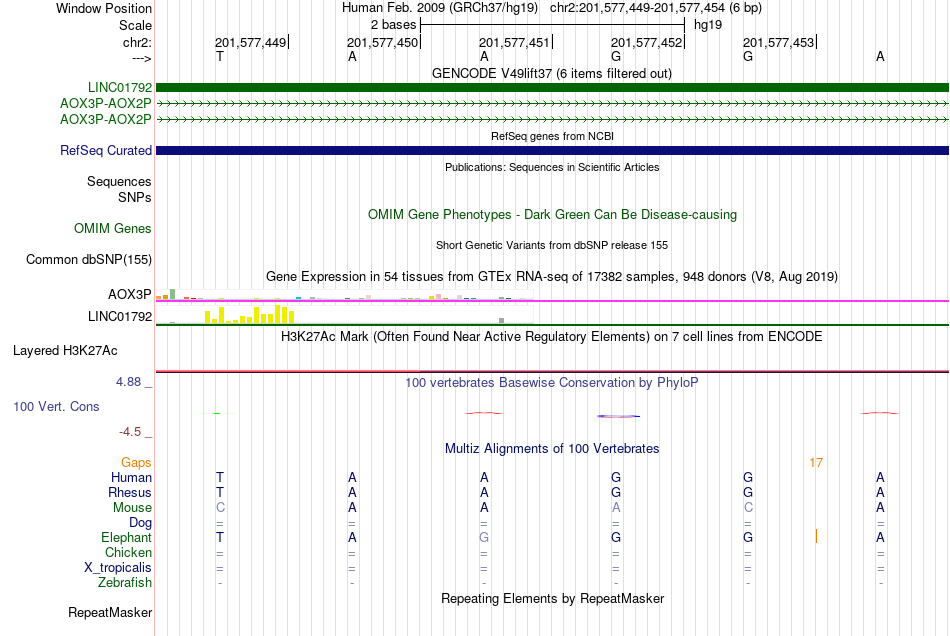This screenshot has height=636, width=950.
Task: Select the Human alignment row label
Action: coord(131,477)
